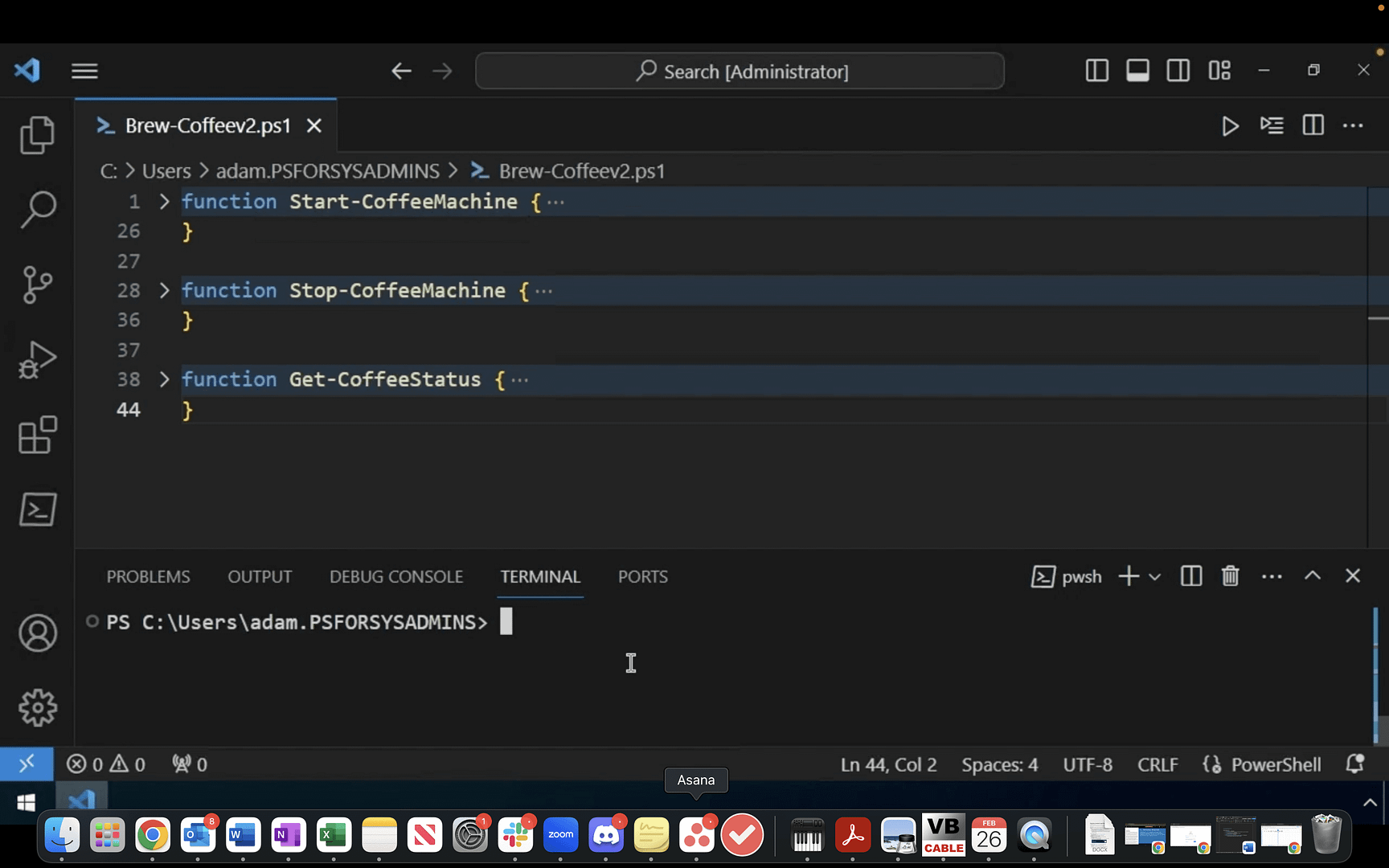Open the Extensions view
The width and height of the screenshot is (1389, 868).
pos(37,435)
